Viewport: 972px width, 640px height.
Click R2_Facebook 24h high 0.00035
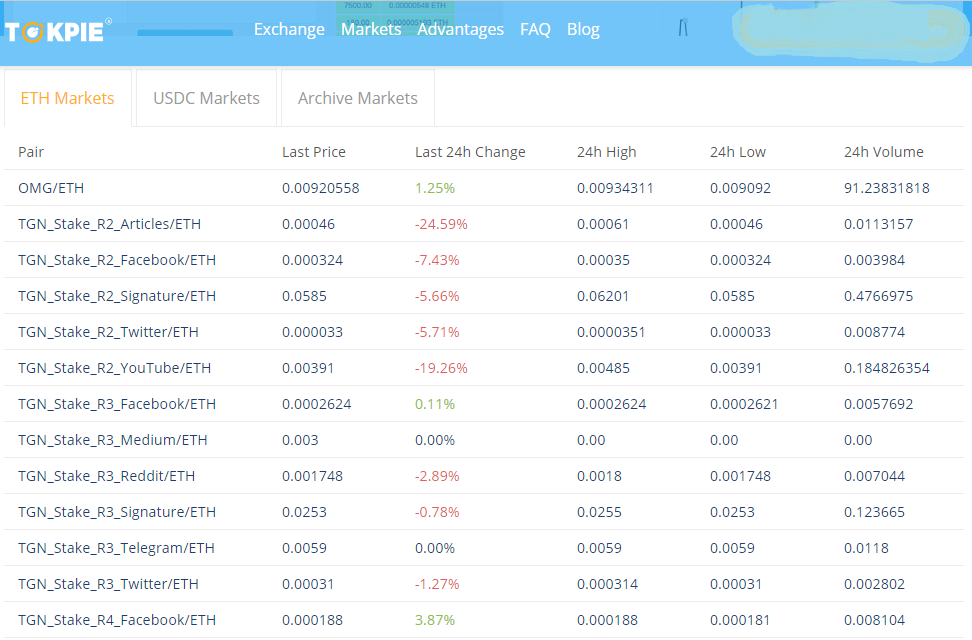pos(603,260)
